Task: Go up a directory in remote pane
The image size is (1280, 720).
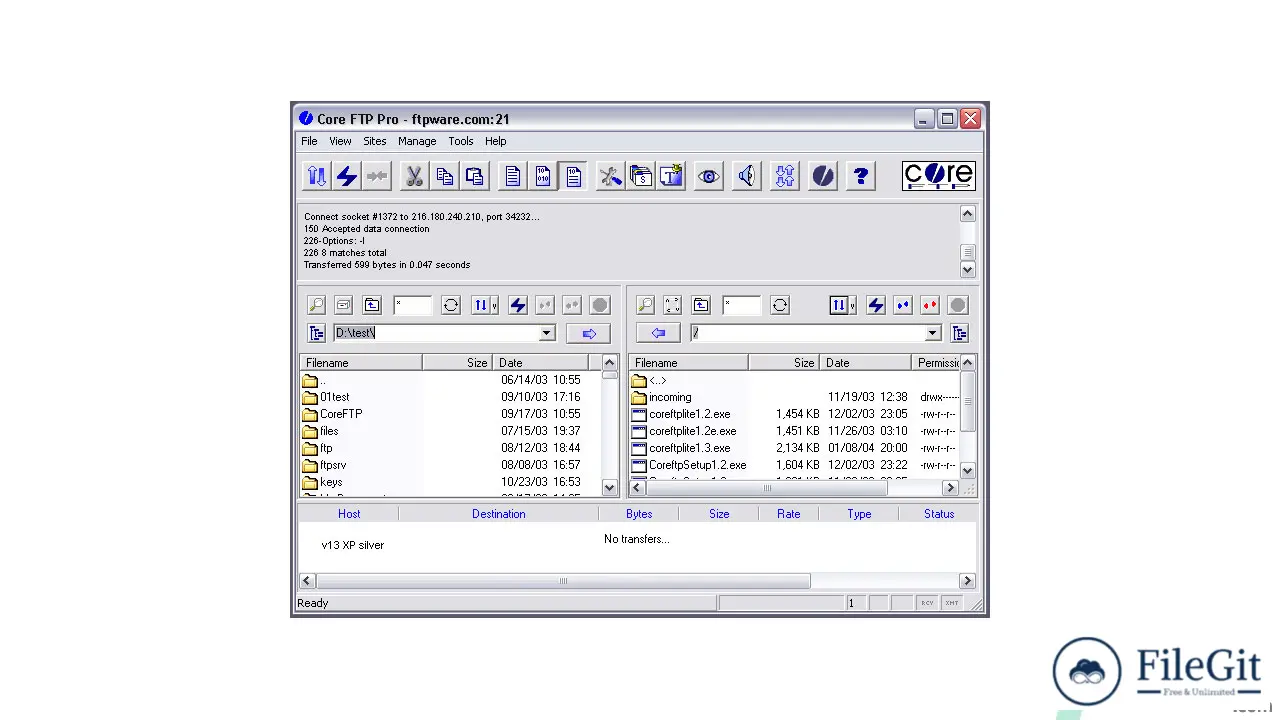Action: [x=700, y=305]
